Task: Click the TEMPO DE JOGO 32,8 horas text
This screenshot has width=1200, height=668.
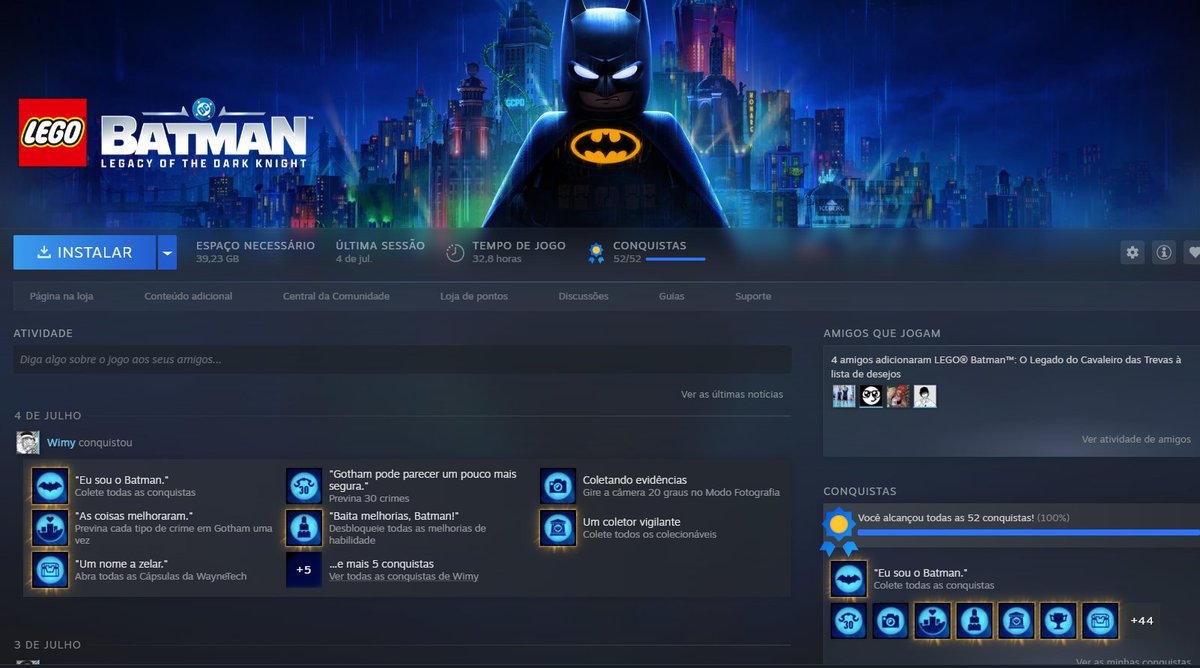Action: click(519, 252)
